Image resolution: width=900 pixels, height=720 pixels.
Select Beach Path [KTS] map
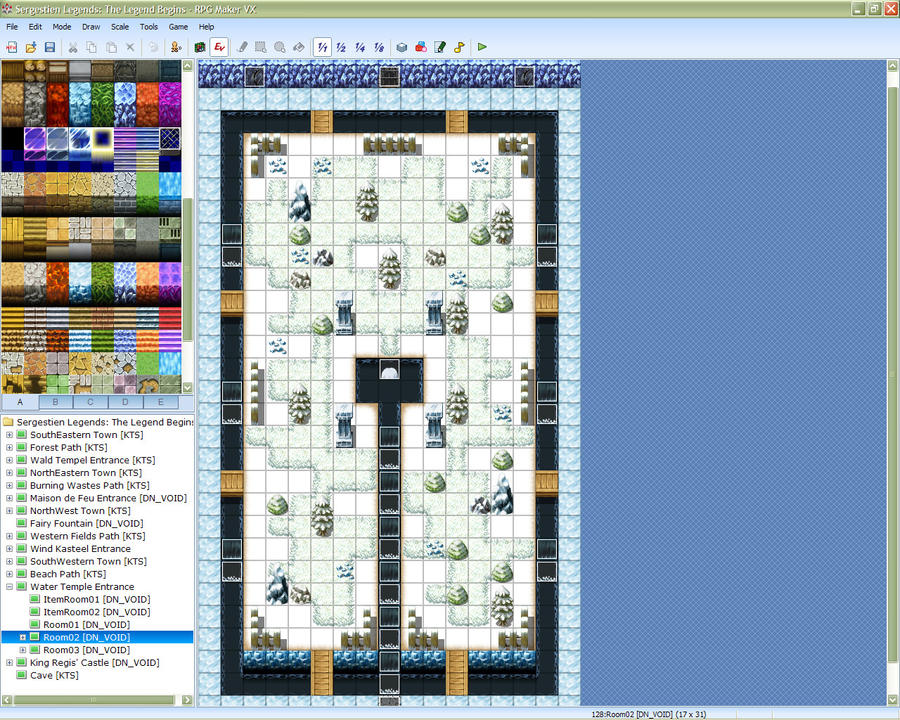point(68,574)
